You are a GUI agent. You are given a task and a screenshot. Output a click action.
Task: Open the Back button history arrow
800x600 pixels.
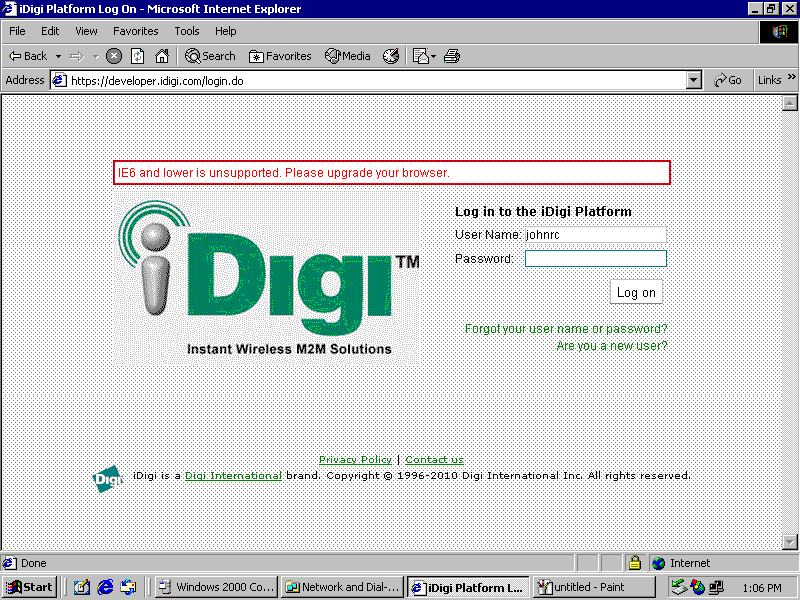coord(58,56)
